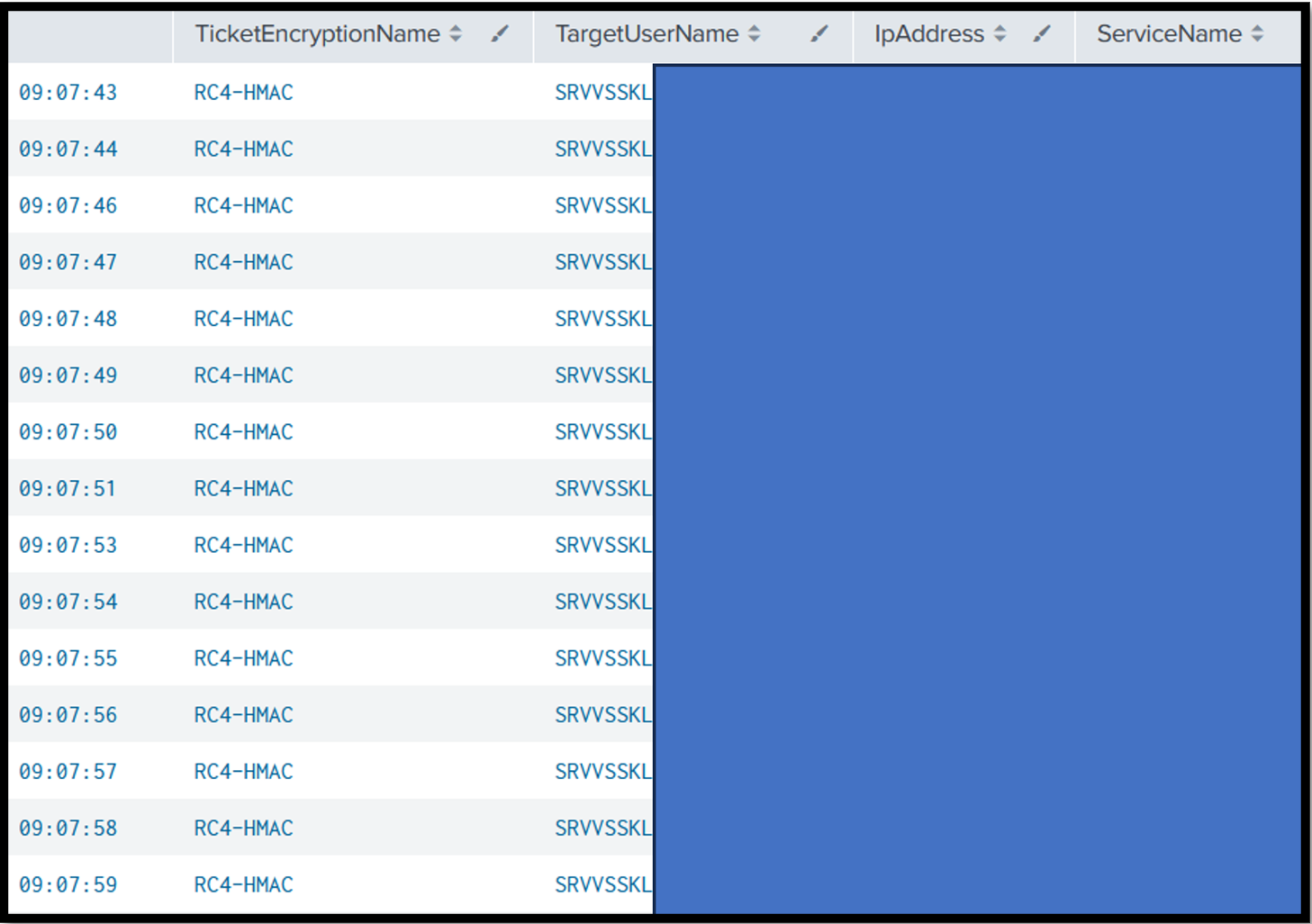
Task: Click the sort control on IpAddress column
Action: [x=1000, y=34]
